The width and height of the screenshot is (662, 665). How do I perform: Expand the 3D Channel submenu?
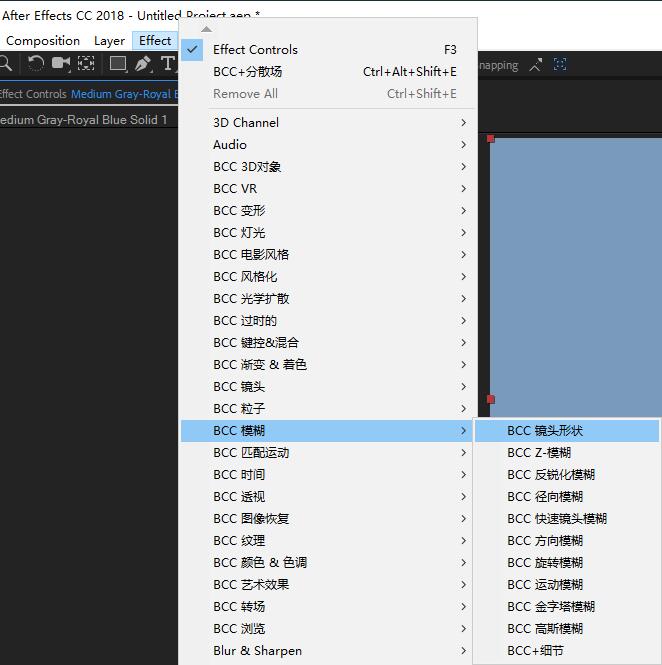(x=327, y=123)
